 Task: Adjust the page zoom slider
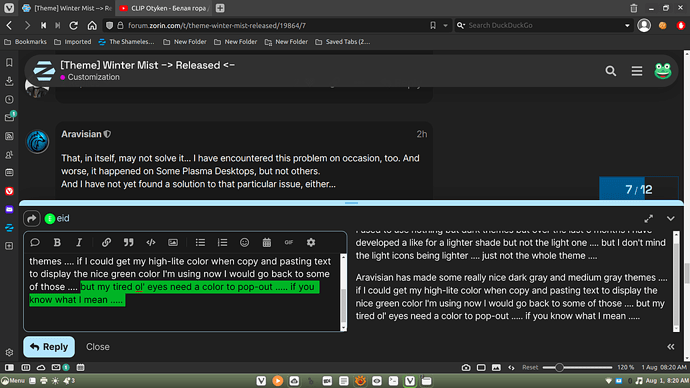(x=577, y=367)
